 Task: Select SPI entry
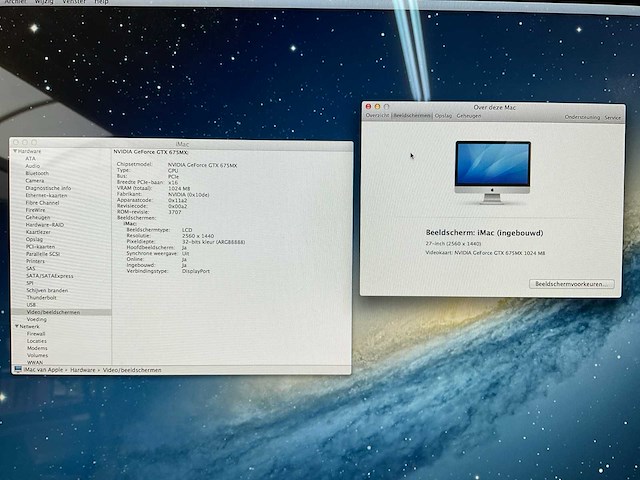(x=30, y=283)
